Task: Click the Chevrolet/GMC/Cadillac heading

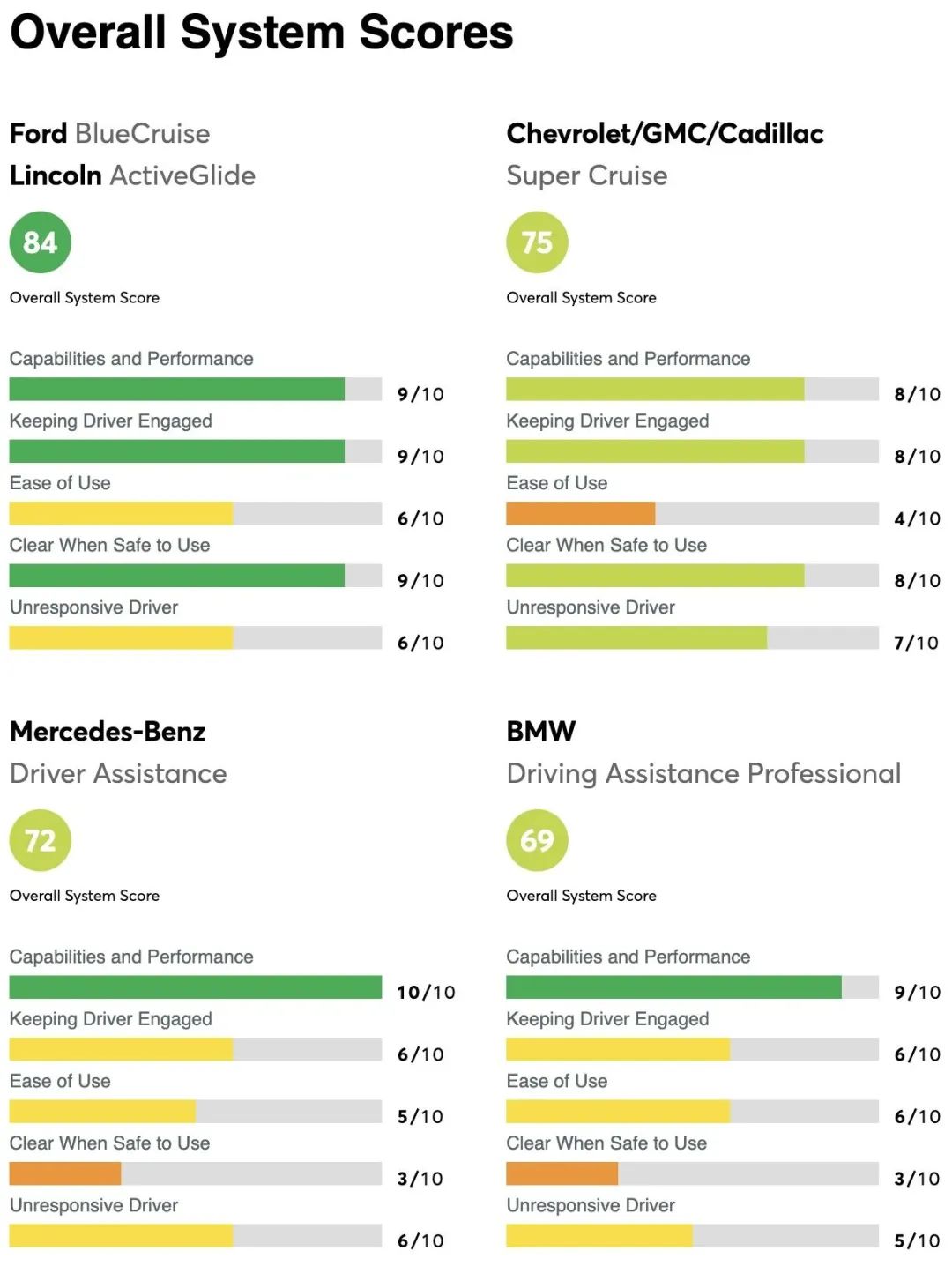Action: point(665,133)
